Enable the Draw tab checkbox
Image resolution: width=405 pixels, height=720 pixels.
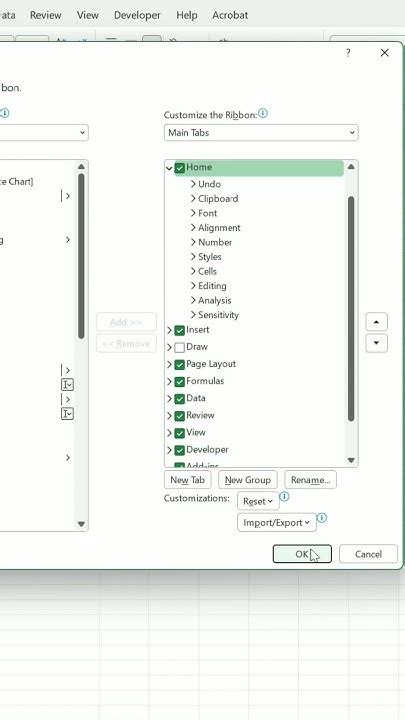tap(180, 347)
